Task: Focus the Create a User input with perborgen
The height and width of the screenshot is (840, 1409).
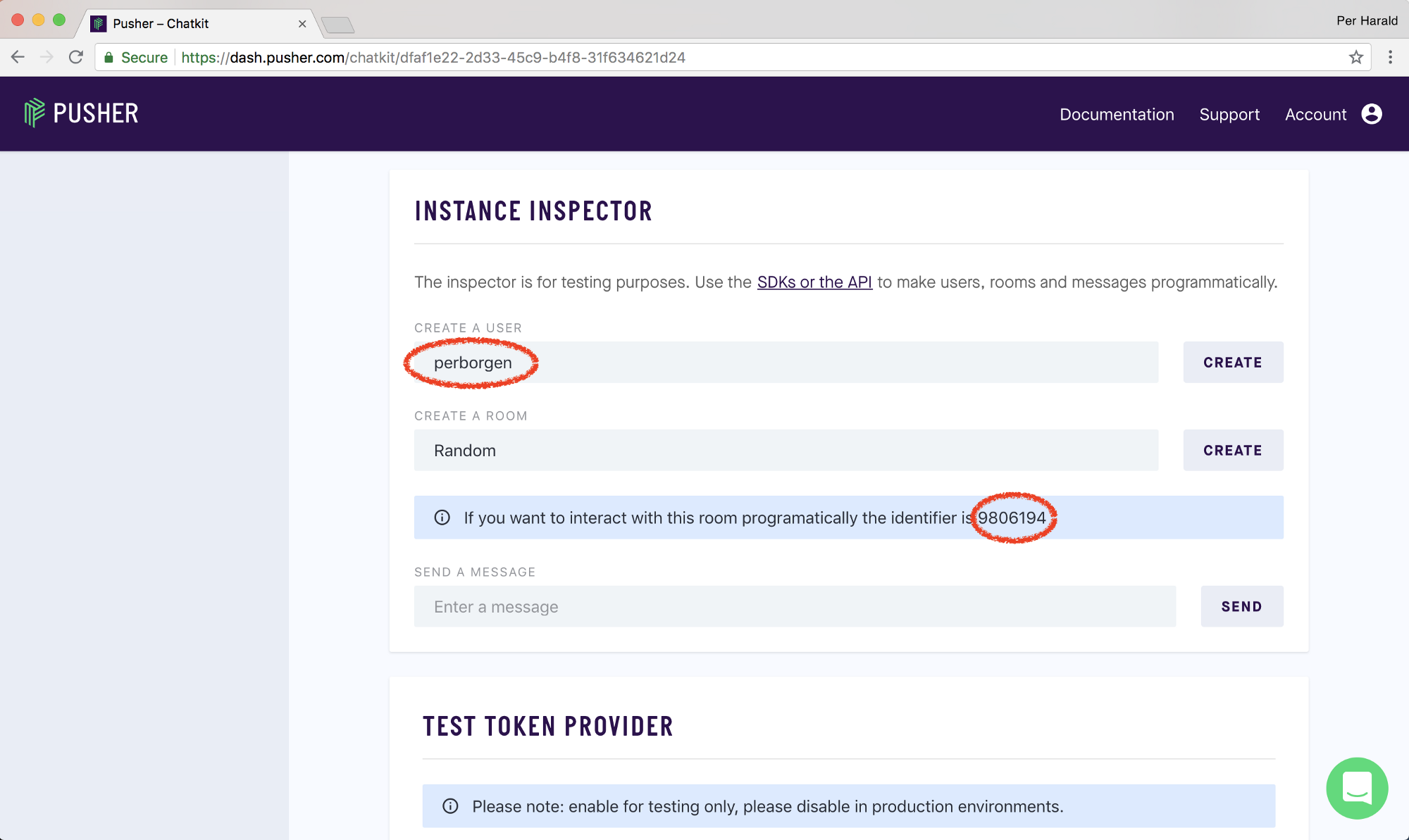Action: (786, 363)
